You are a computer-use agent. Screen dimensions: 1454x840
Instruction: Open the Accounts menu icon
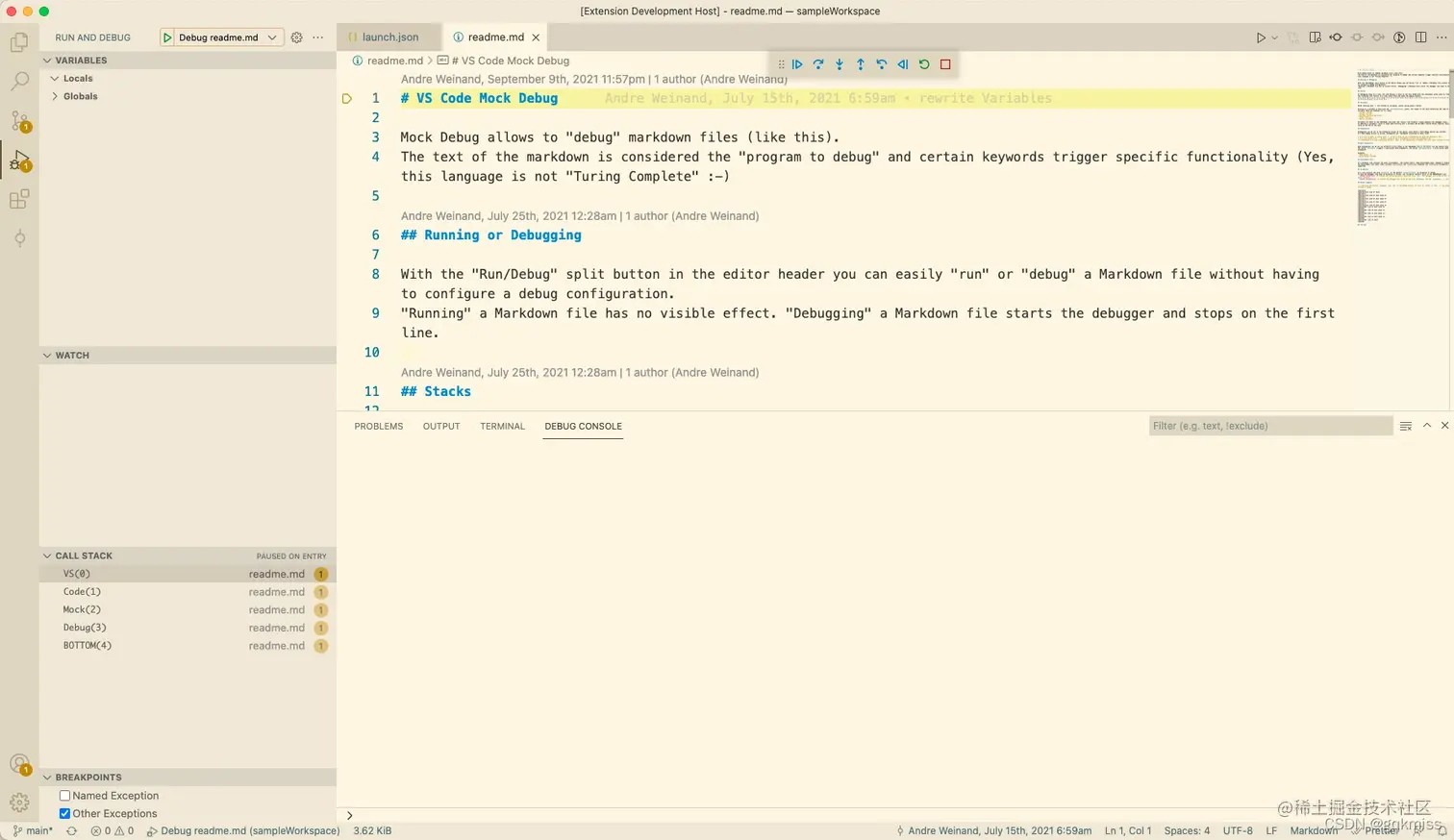19,764
